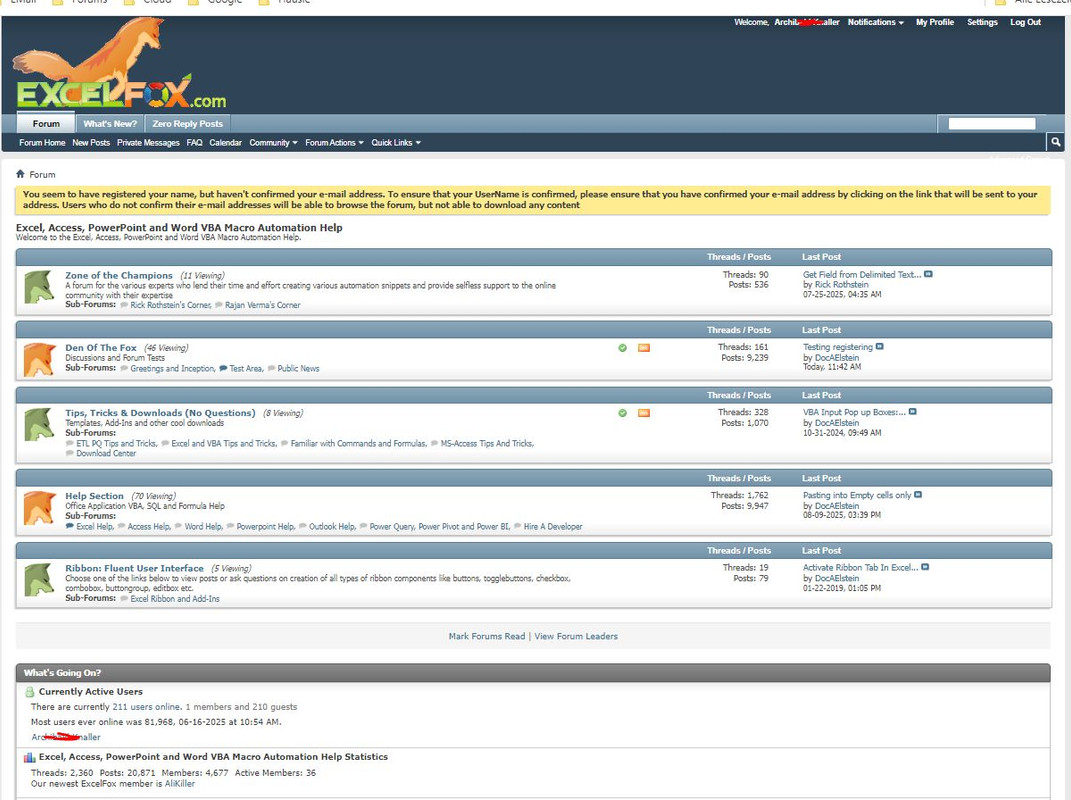Go to last post icon after Testing registering
Viewport: 1071px width, 800px height.
[x=880, y=346]
